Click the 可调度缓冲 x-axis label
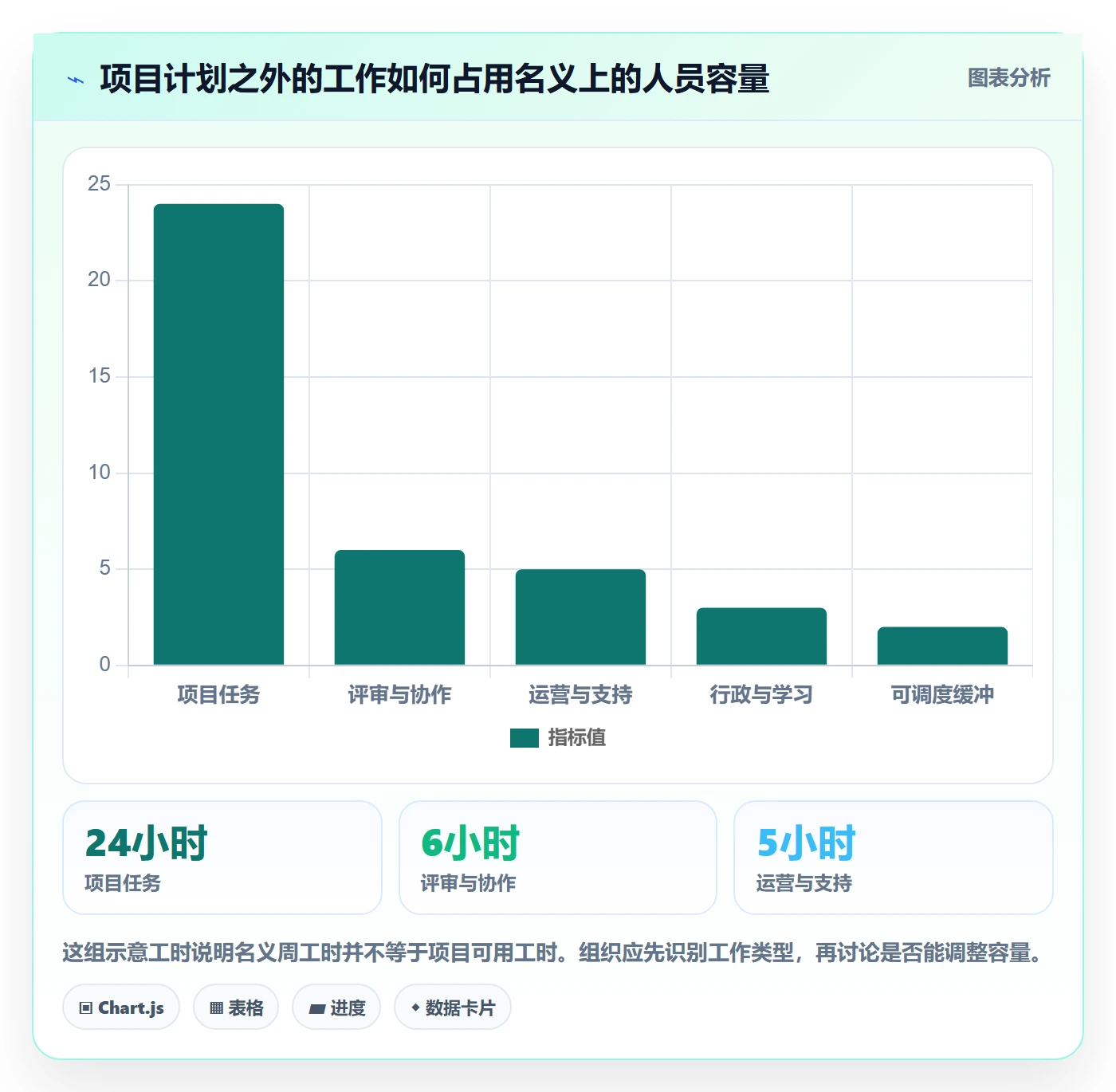The image size is (1116, 1092). 942,695
